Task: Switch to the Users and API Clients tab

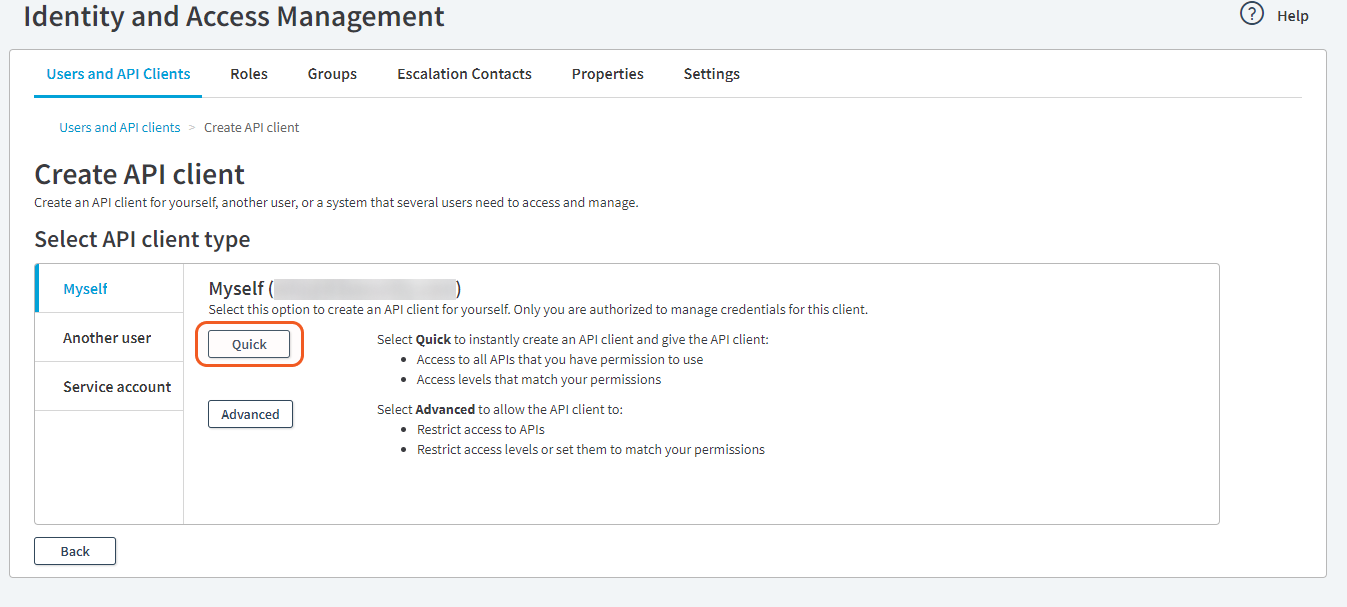Action: point(118,74)
